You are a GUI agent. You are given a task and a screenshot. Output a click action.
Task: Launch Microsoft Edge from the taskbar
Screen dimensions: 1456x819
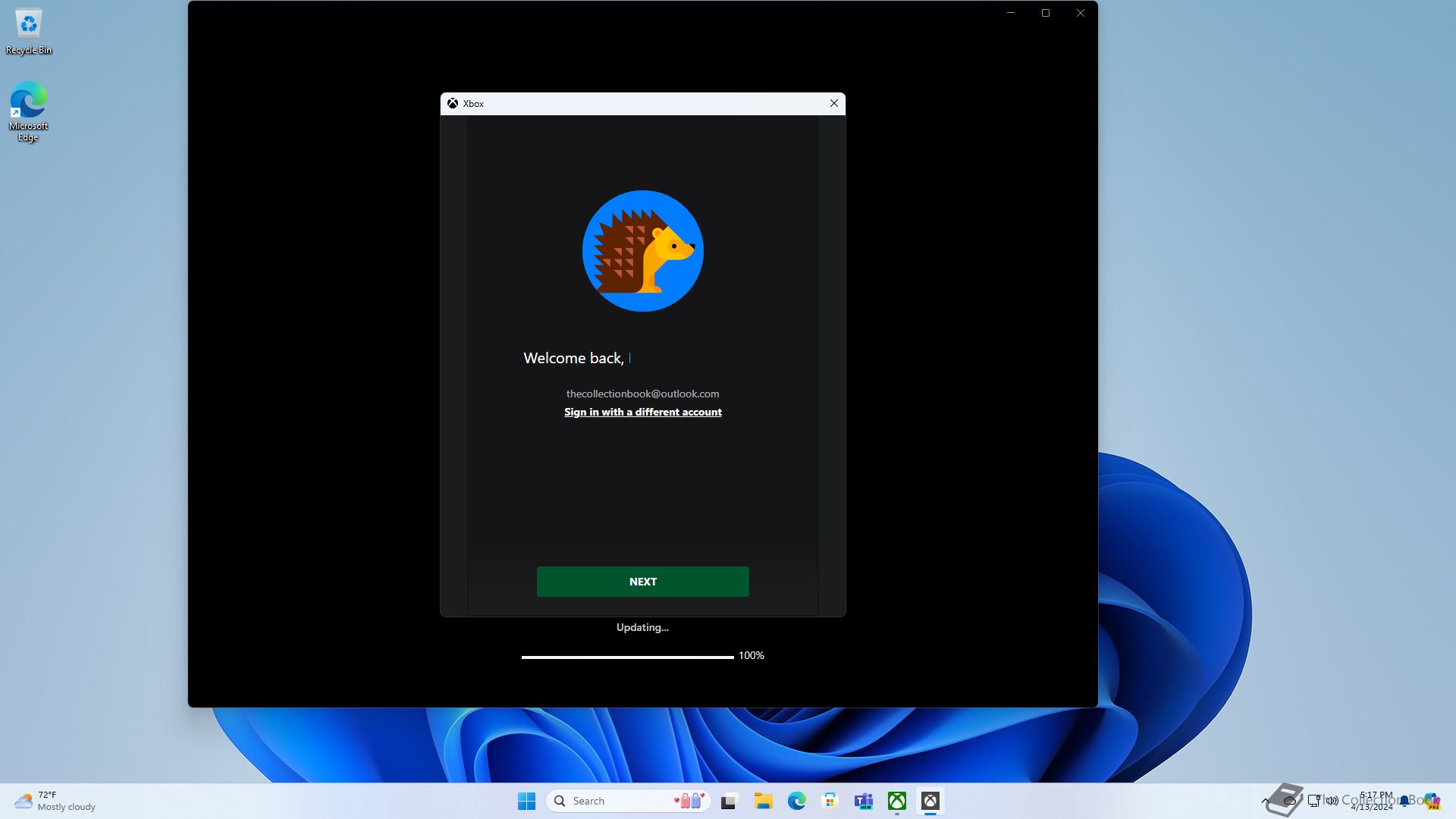(796, 801)
